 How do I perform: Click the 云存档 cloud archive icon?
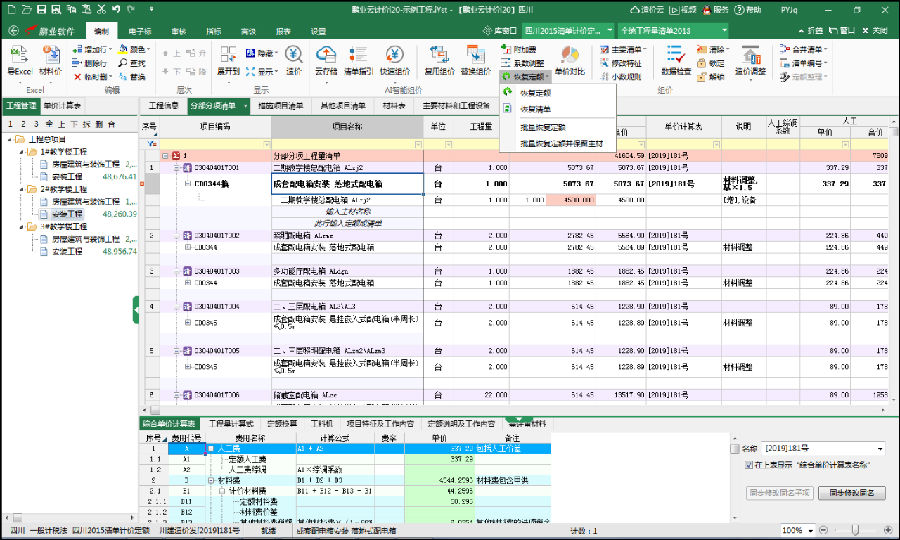pyautogui.click(x=326, y=56)
